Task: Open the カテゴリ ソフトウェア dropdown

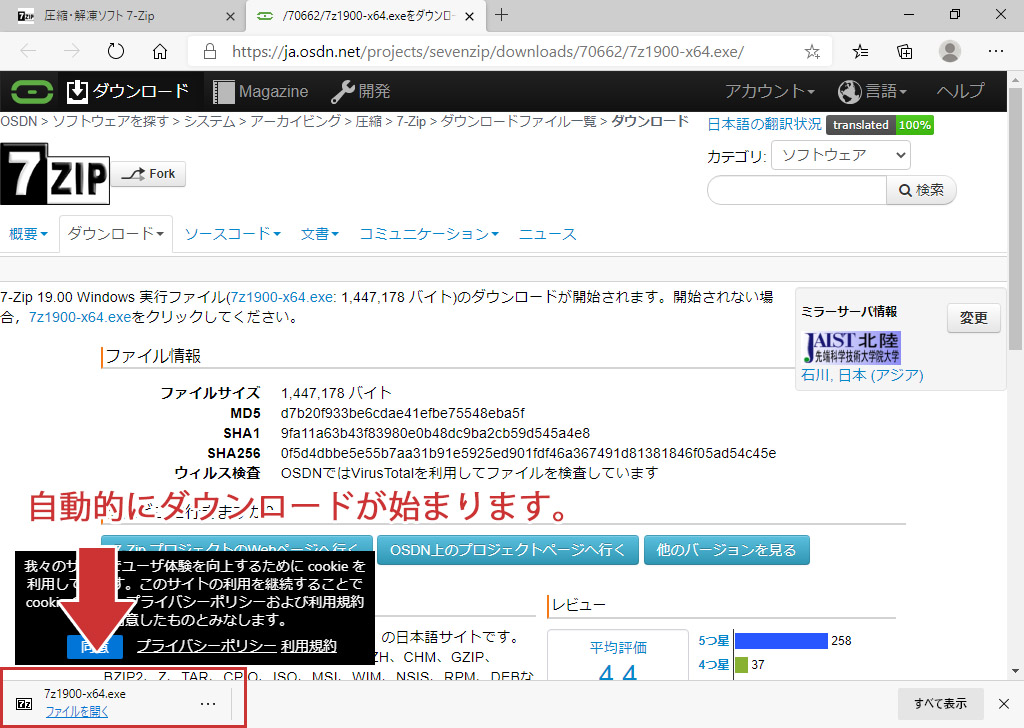Action: coord(840,155)
